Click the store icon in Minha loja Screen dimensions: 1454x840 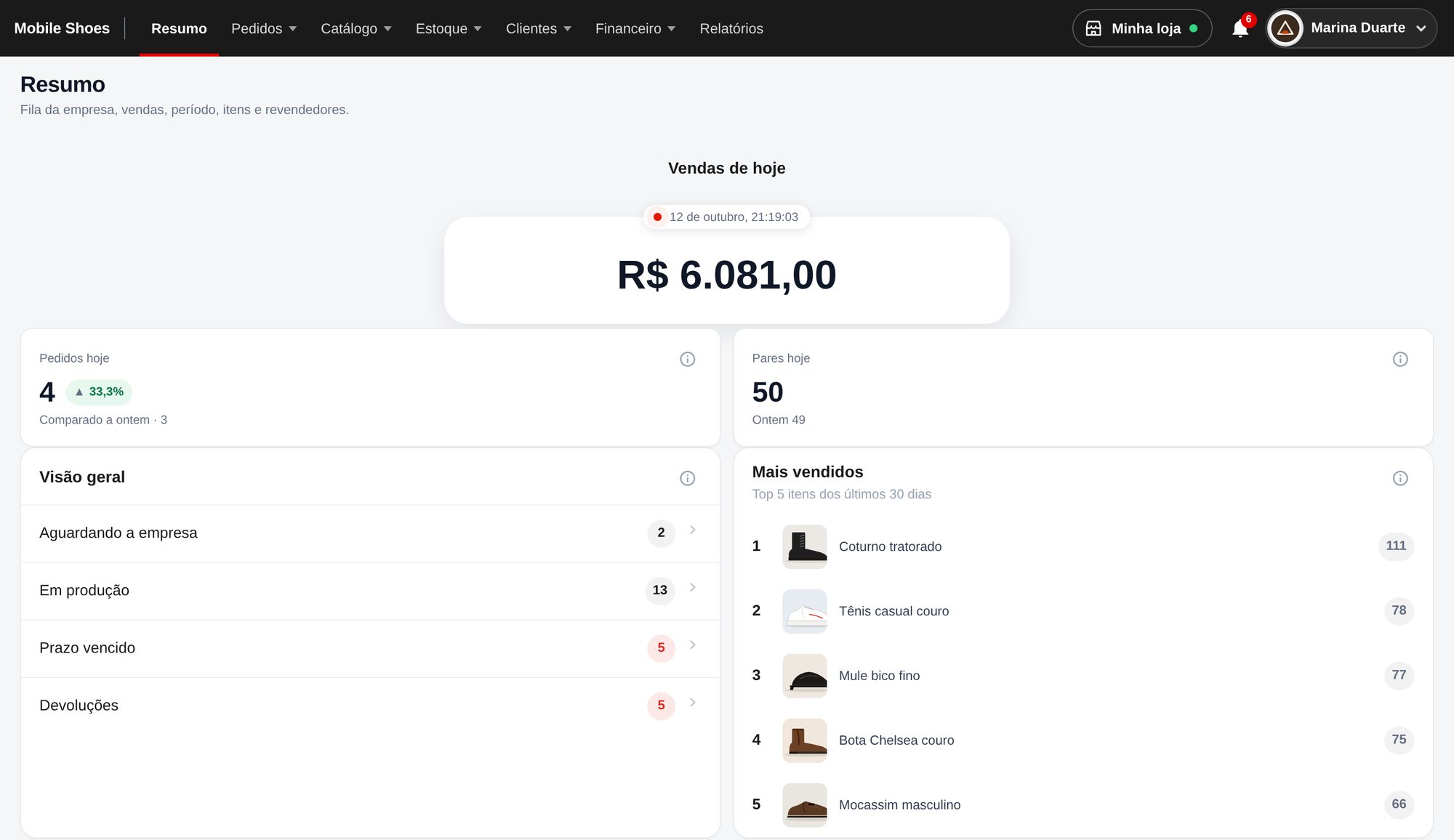(1093, 28)
